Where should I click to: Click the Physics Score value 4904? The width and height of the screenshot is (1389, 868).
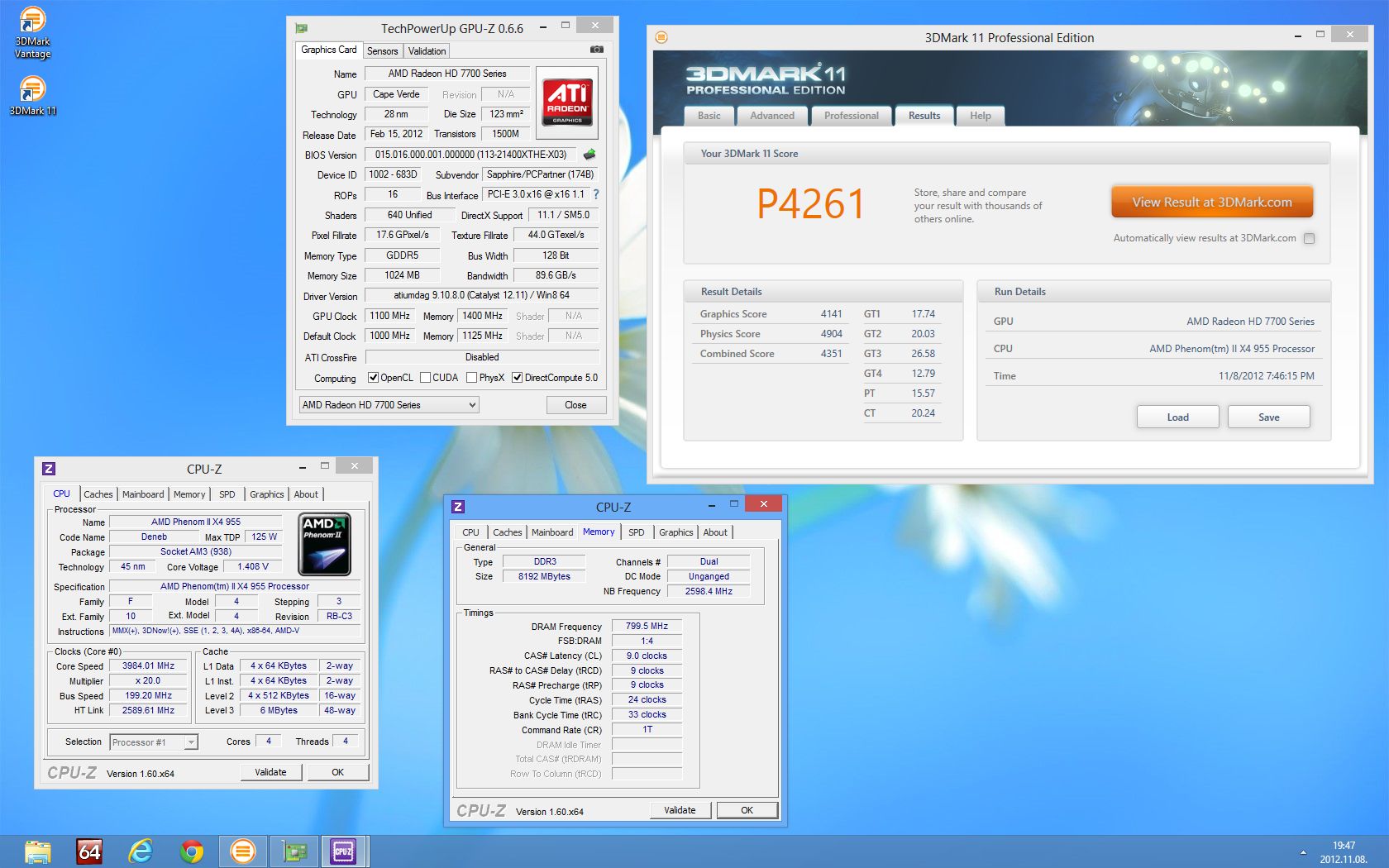[831, 334]
